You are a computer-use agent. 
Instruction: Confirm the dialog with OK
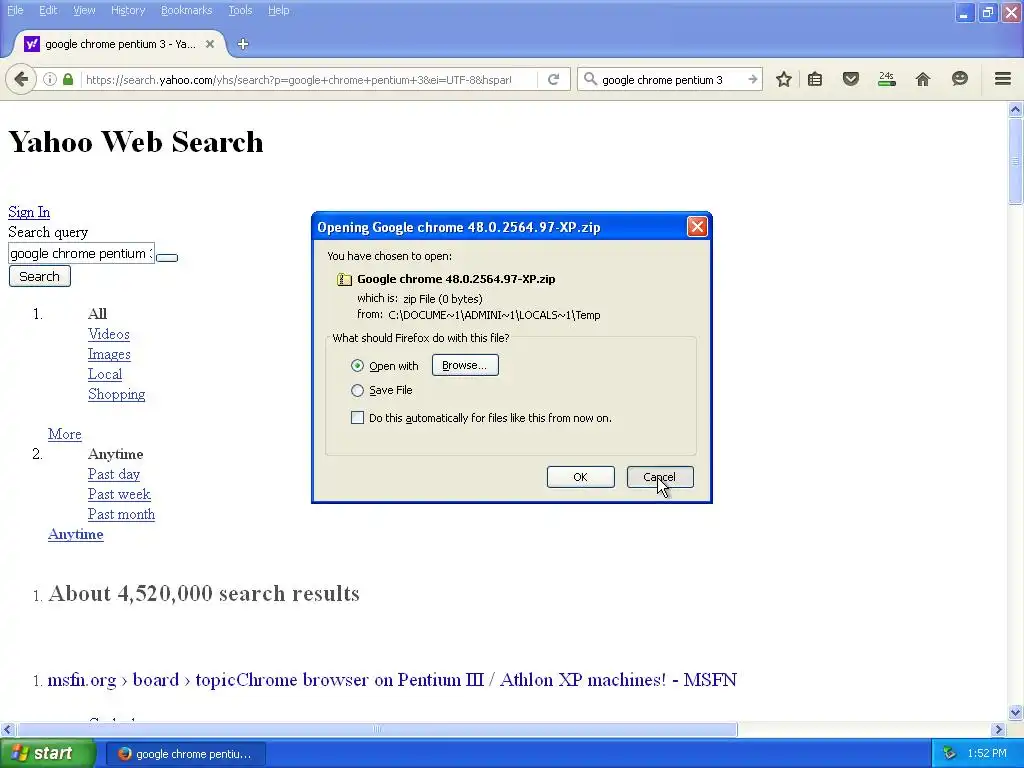pyautogui.click(x=581, y=477)
